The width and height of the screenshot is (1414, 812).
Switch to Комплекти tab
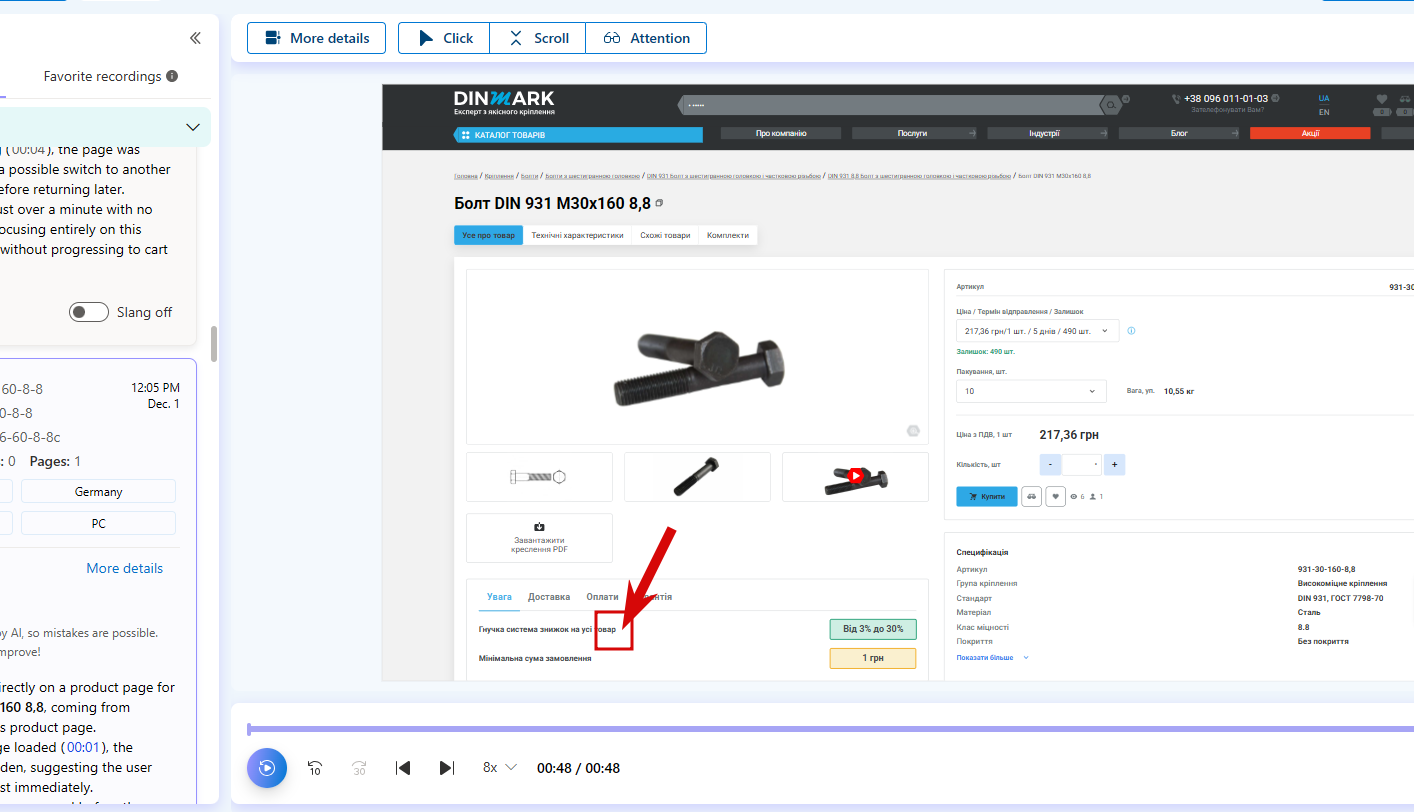(x=728, y=235)
